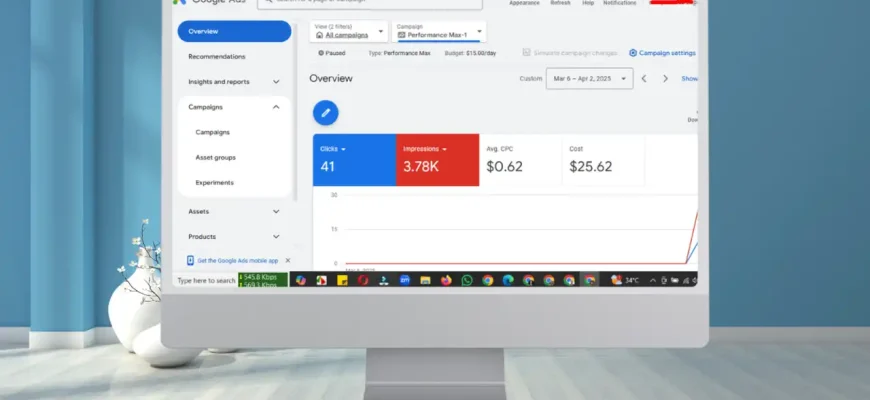Image resolution: width=870 pixels, height=400 pixels.
Task: Open the Impressions metric dropdown arrow
Action: coord(444,149)
